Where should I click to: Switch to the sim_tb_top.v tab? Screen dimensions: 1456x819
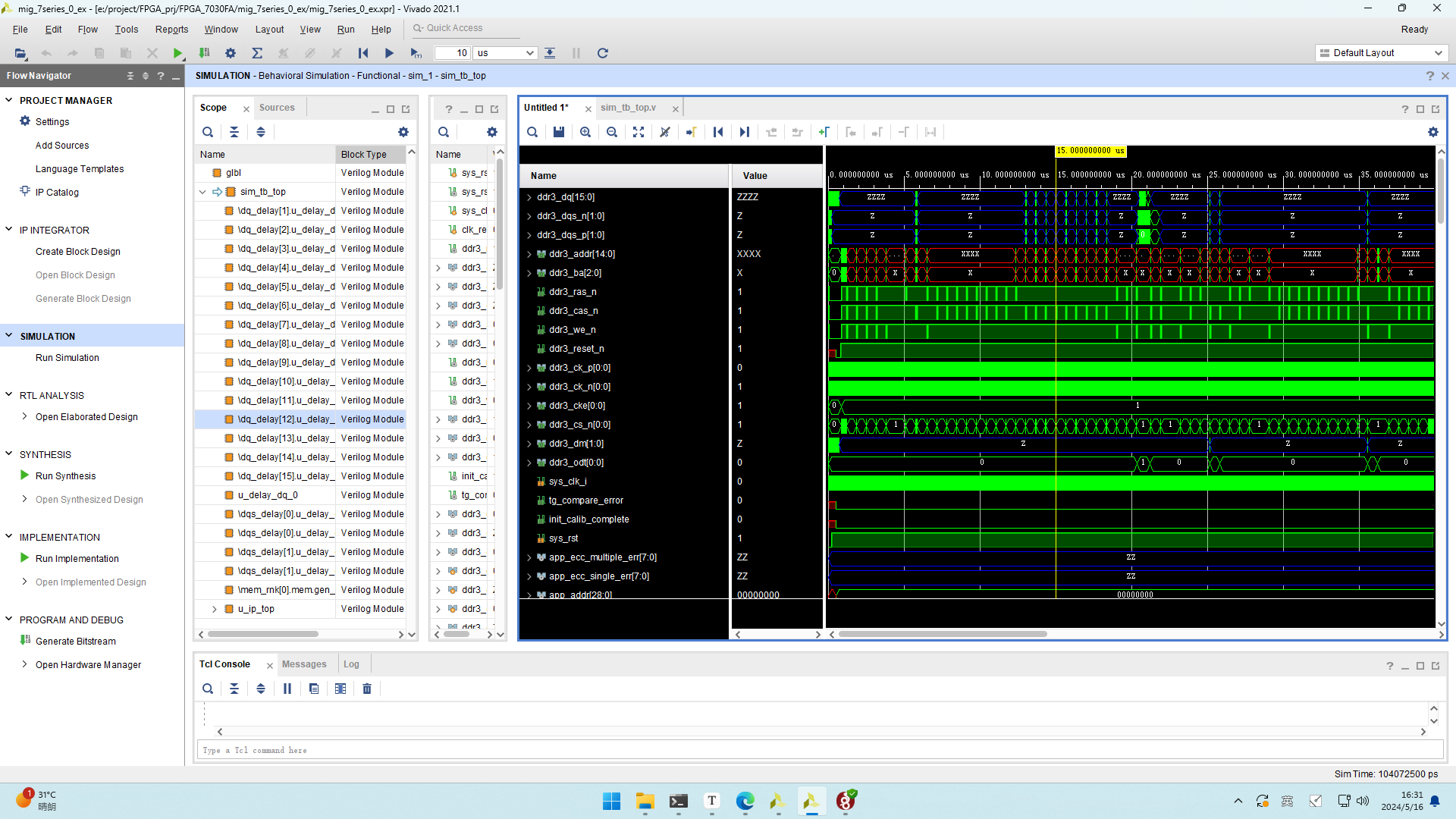coord(628,108)
